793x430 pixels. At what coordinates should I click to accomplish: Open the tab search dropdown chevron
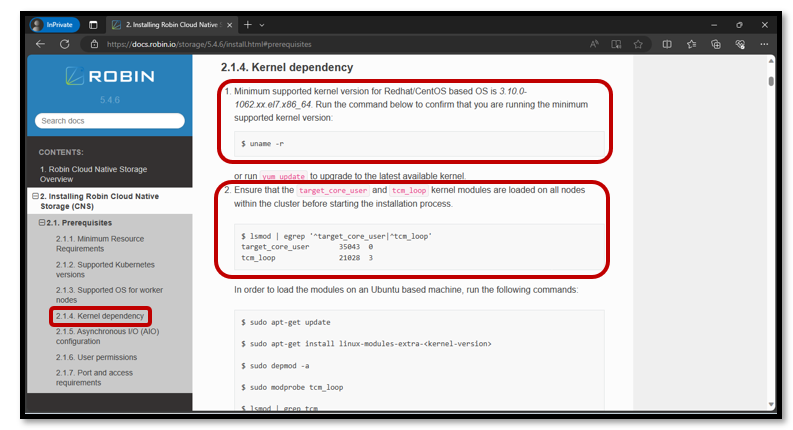pyautogui.click(x=261, y=25)
